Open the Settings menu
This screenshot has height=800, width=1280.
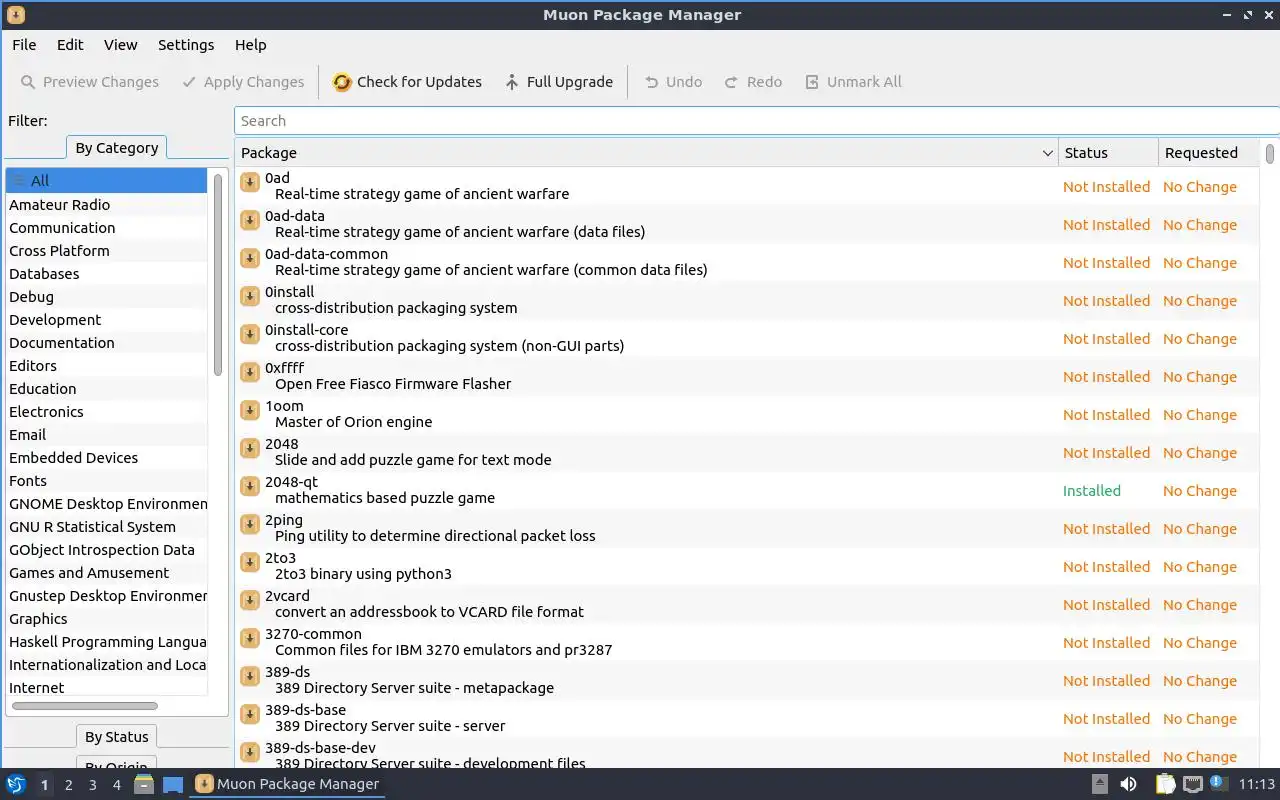[186, 45]
